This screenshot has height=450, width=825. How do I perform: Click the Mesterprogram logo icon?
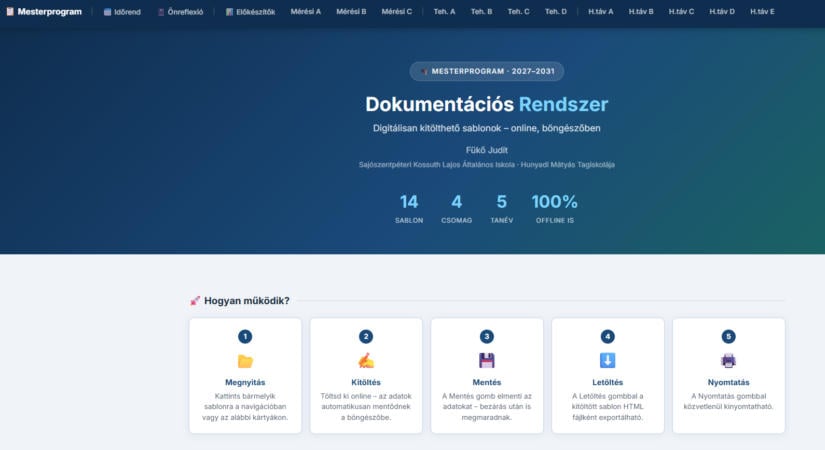pyautogui.click(x=10, y=12)
